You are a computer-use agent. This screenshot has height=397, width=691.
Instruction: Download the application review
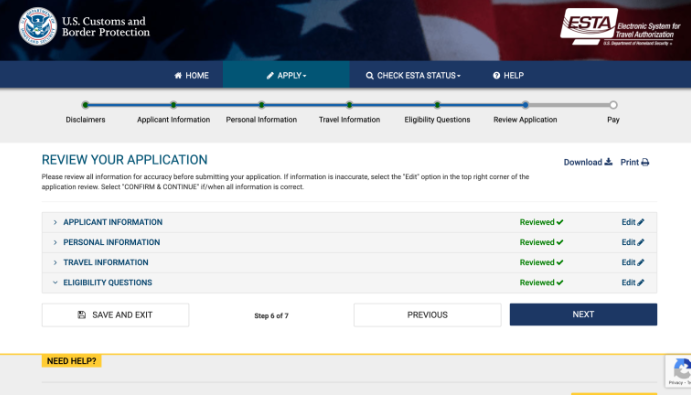coord(588,162)
